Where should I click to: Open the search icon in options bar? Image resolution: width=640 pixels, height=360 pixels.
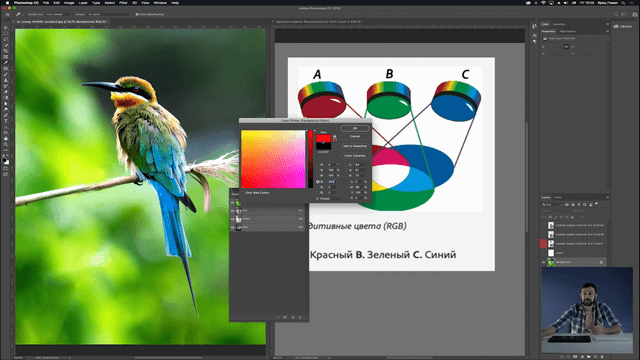coord(616,14)
